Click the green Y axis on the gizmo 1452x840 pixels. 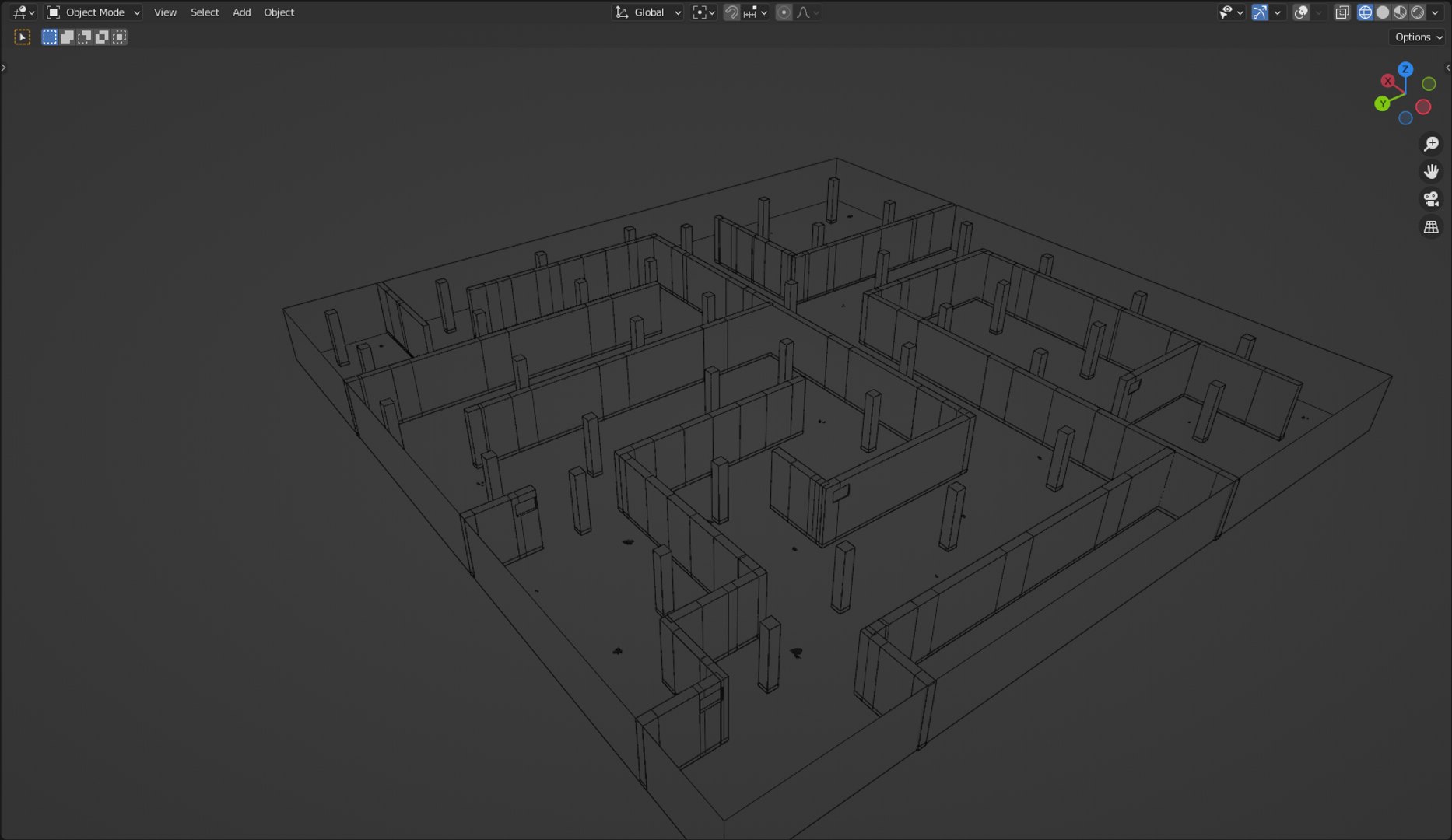click(1382, 103)
